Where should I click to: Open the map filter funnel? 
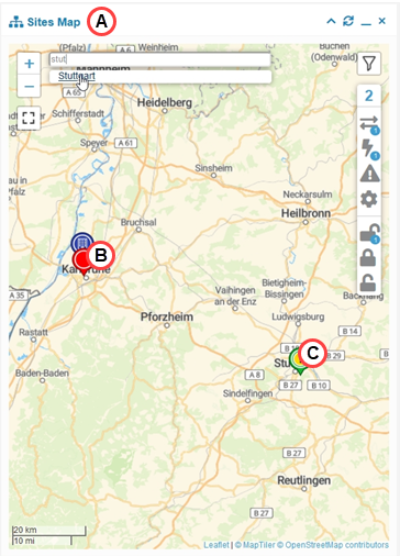[369, 63]
